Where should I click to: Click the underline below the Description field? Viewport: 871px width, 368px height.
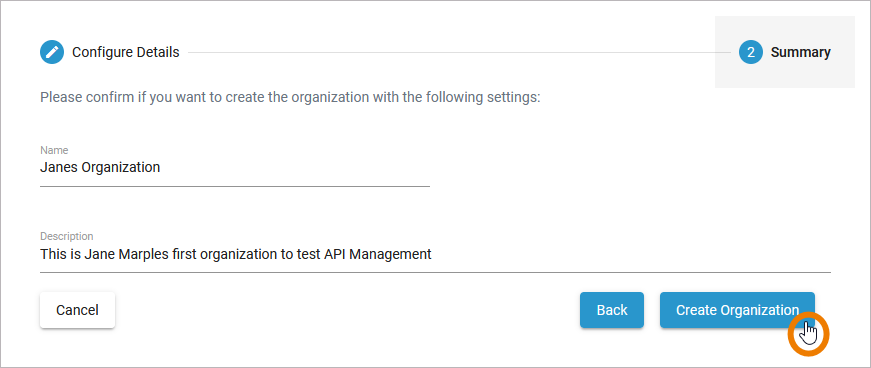[x=435, y=272]
